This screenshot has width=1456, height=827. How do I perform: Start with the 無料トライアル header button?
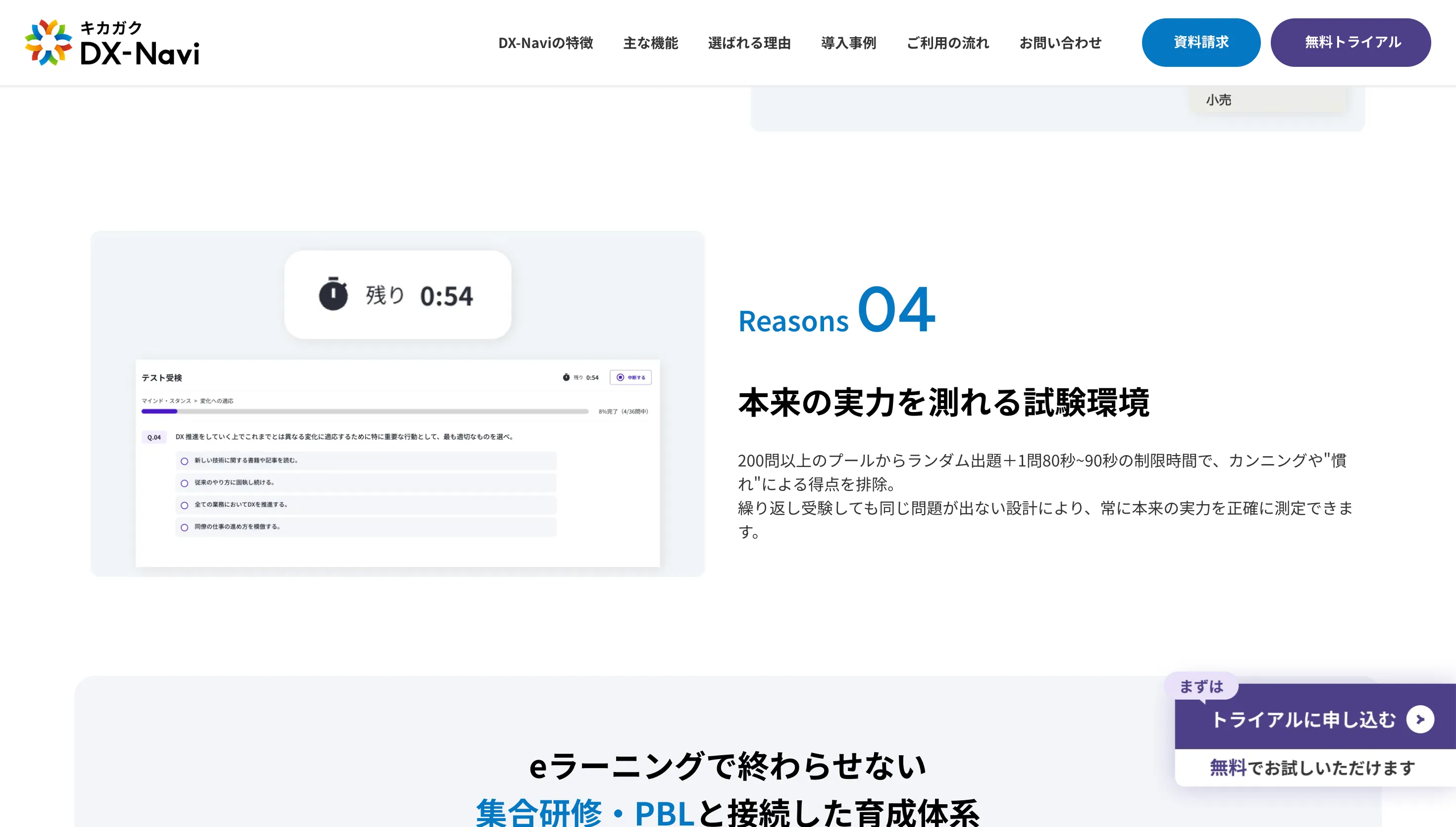tap(1351, 43)
